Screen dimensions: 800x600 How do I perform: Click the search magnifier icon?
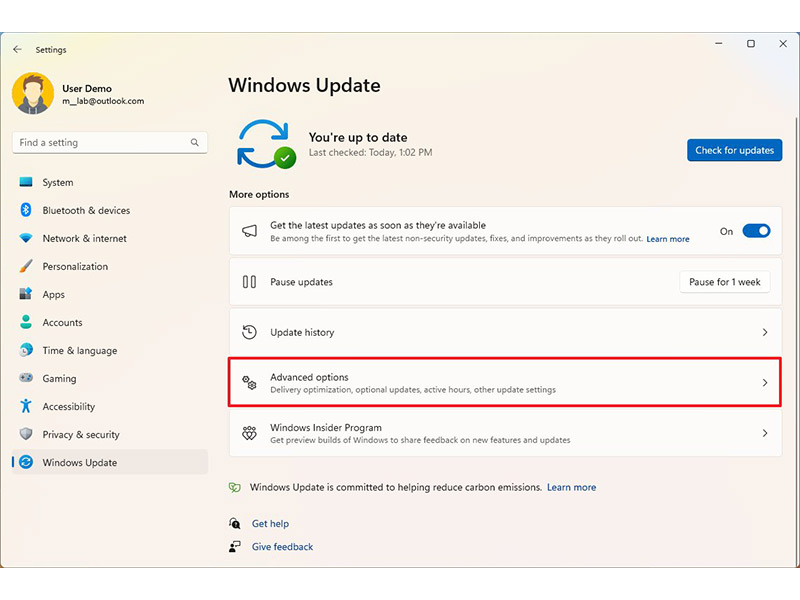(x=194, y=142)
